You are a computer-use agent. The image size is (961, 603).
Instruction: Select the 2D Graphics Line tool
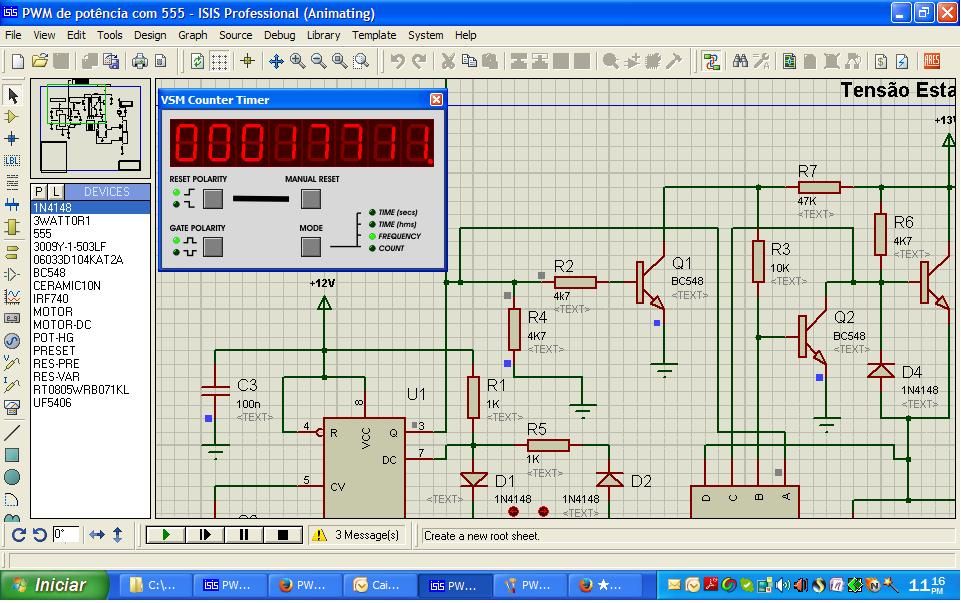click(12, 433)
